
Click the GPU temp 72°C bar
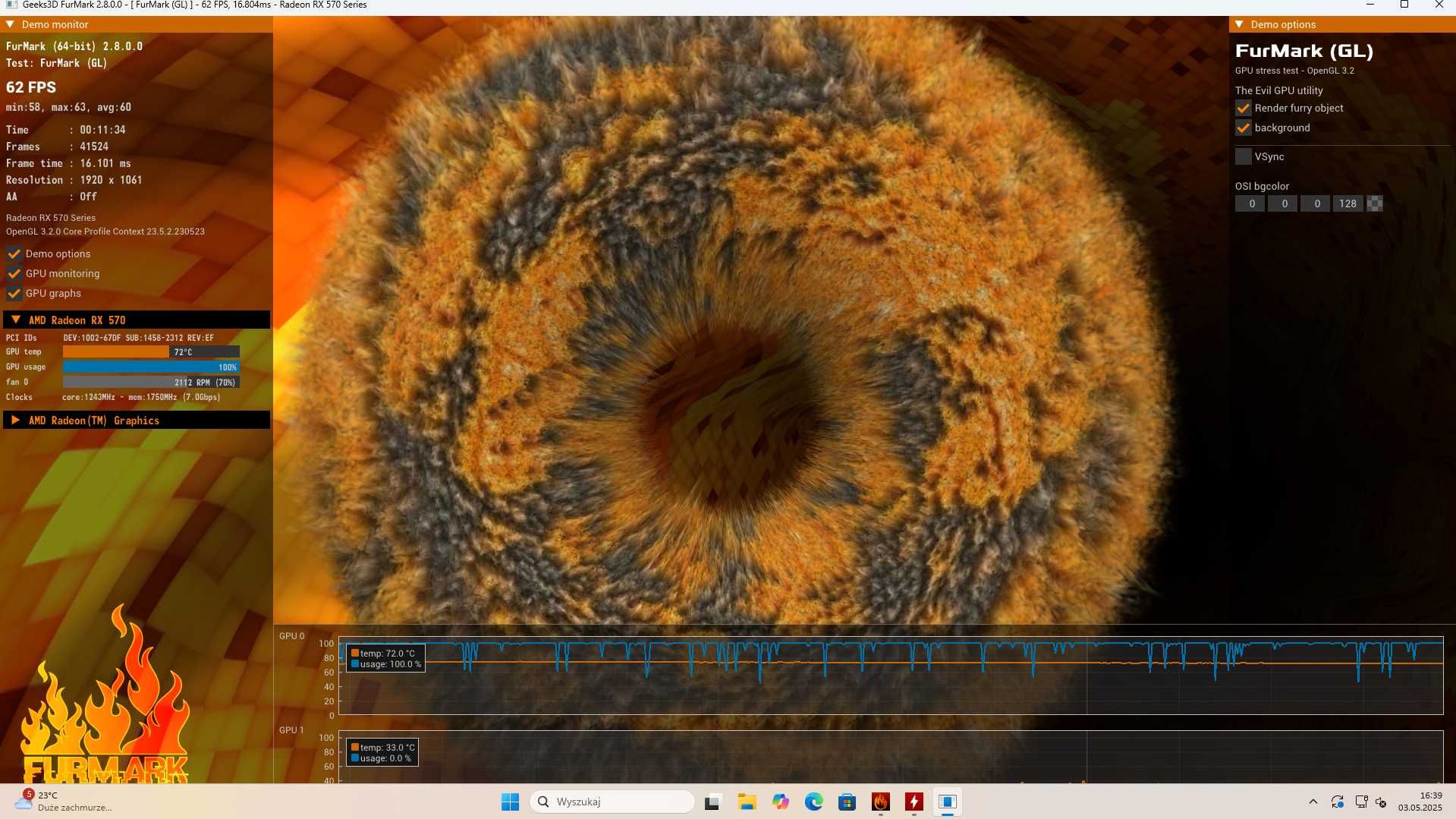tap(151, 351)
